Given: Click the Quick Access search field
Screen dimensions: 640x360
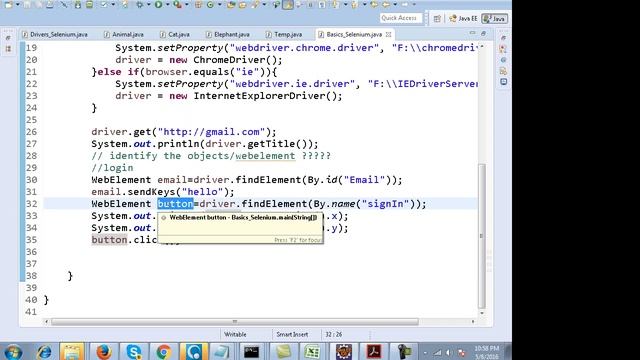Looking at the screenshot, I should [x=400, y=18].
